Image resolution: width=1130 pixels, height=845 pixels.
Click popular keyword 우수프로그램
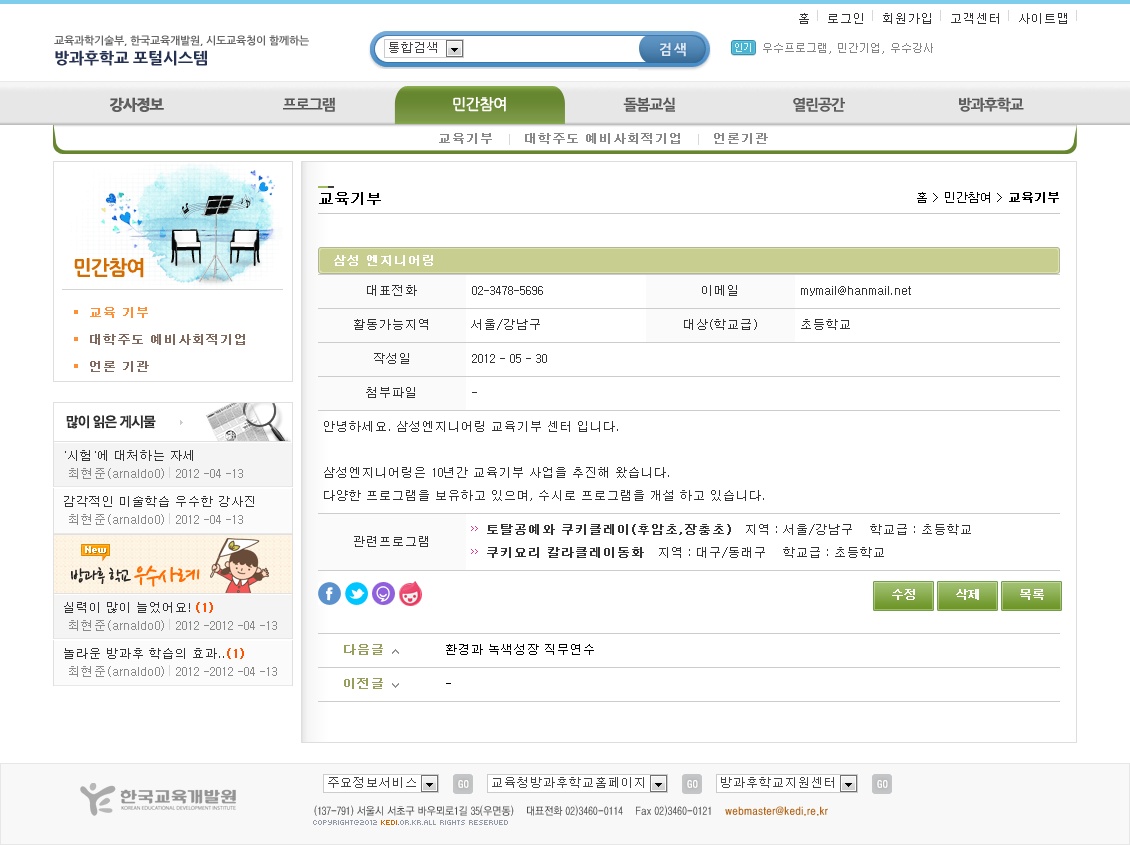coord(795,48)
